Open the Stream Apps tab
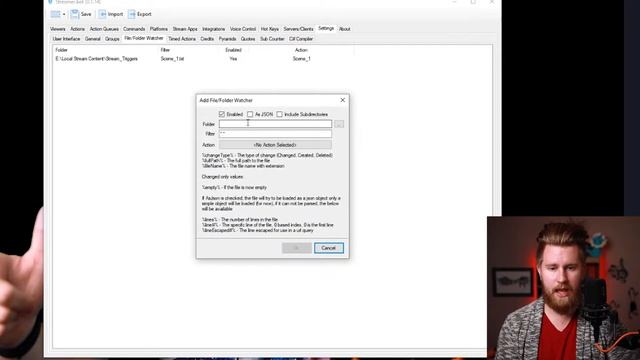This screenshot has height=360, width=640. point(185,29)
